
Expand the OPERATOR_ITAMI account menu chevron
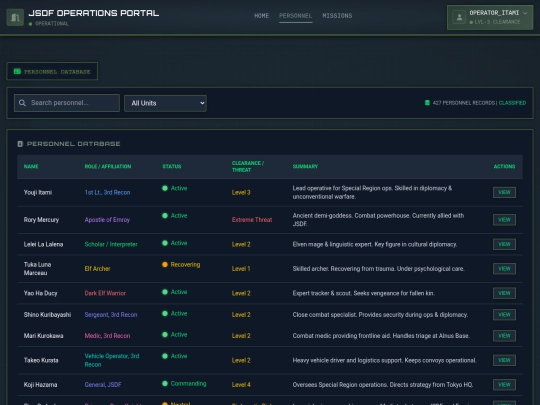[525, 13]
